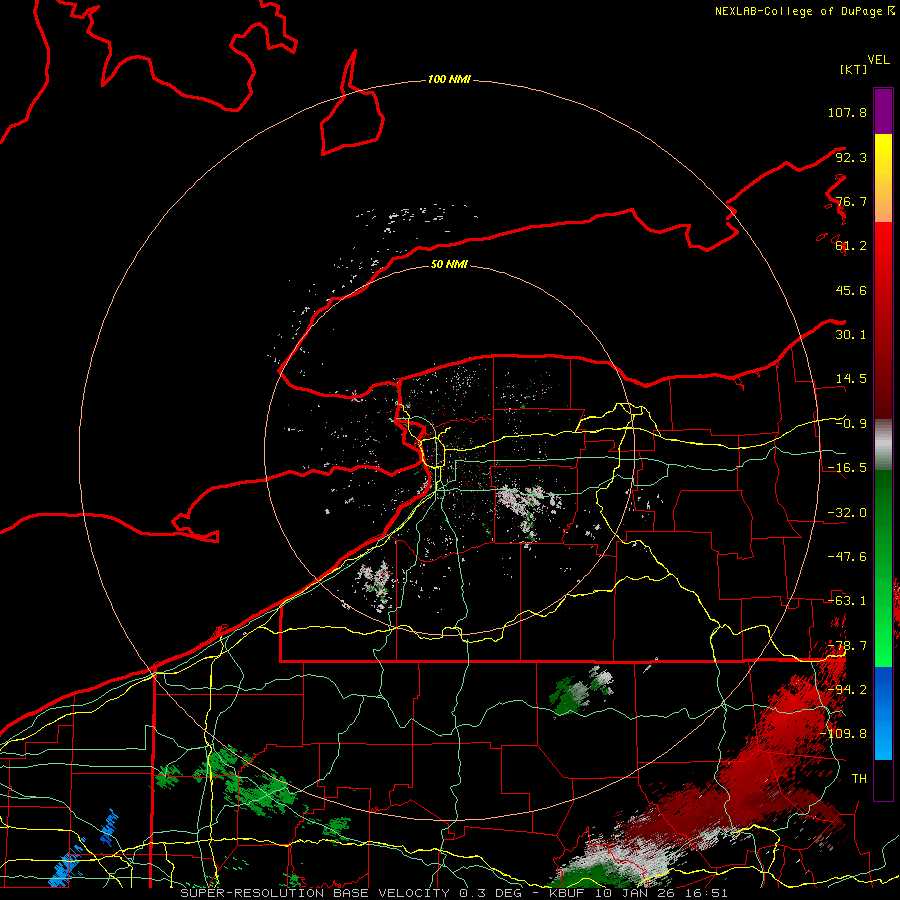Select the 30.1 legend value

click(x=851, y=335)
